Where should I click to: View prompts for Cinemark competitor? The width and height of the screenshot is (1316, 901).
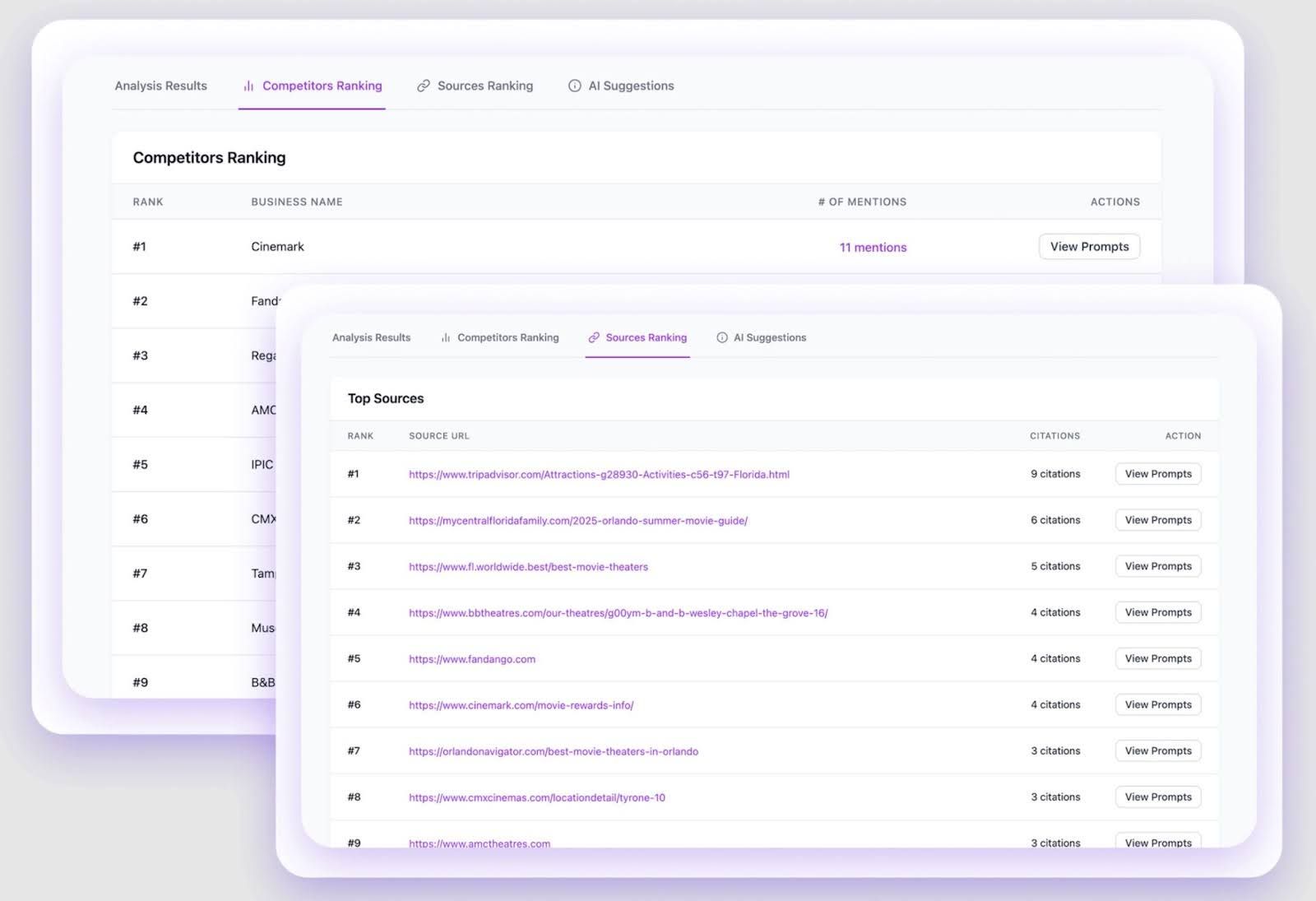tap(1090, 247)
